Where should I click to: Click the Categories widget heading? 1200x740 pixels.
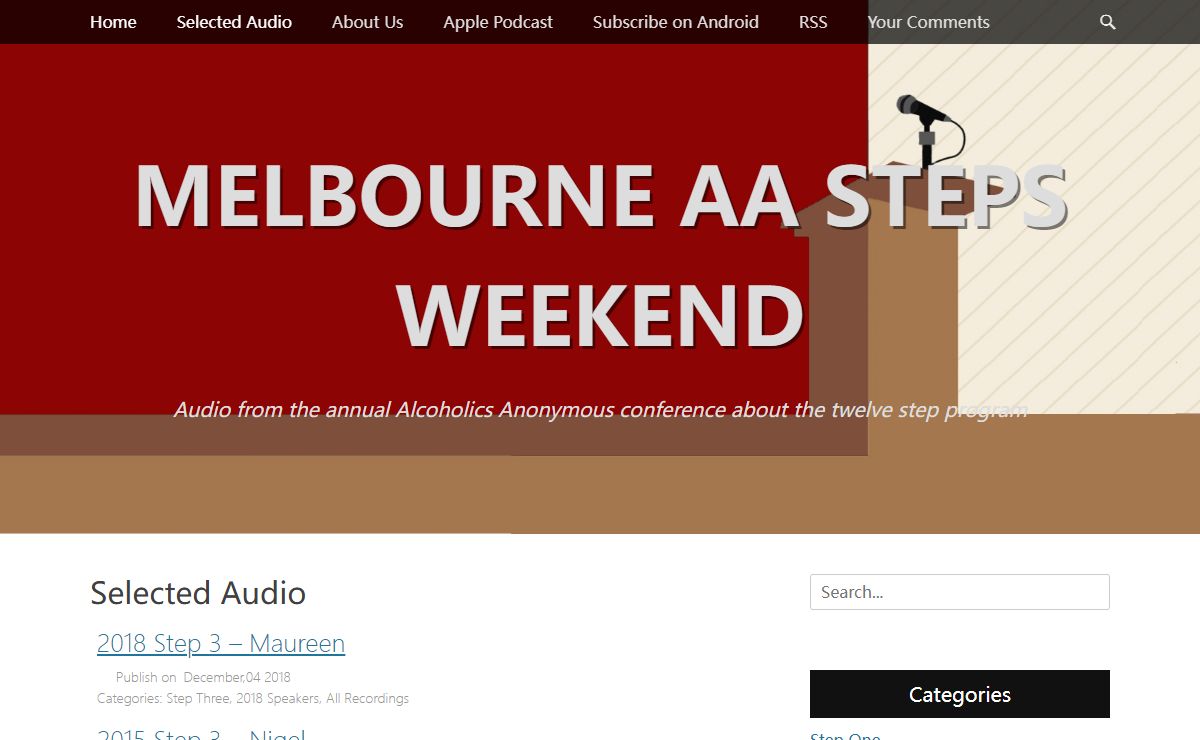(x=960, y=694)
